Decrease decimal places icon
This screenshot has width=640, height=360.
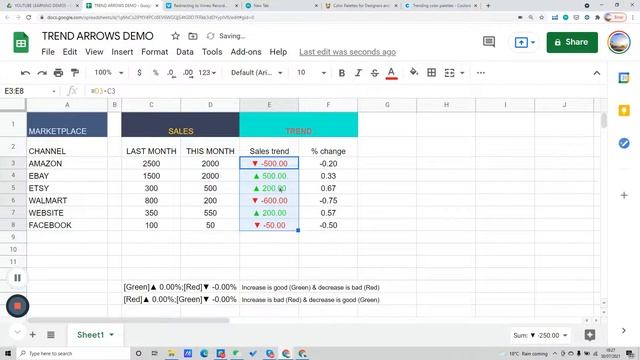171,73
